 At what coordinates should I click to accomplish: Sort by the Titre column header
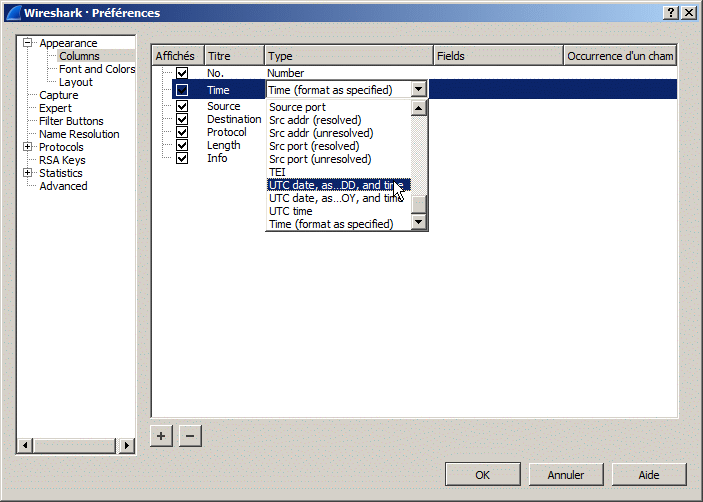coord(234,56)
